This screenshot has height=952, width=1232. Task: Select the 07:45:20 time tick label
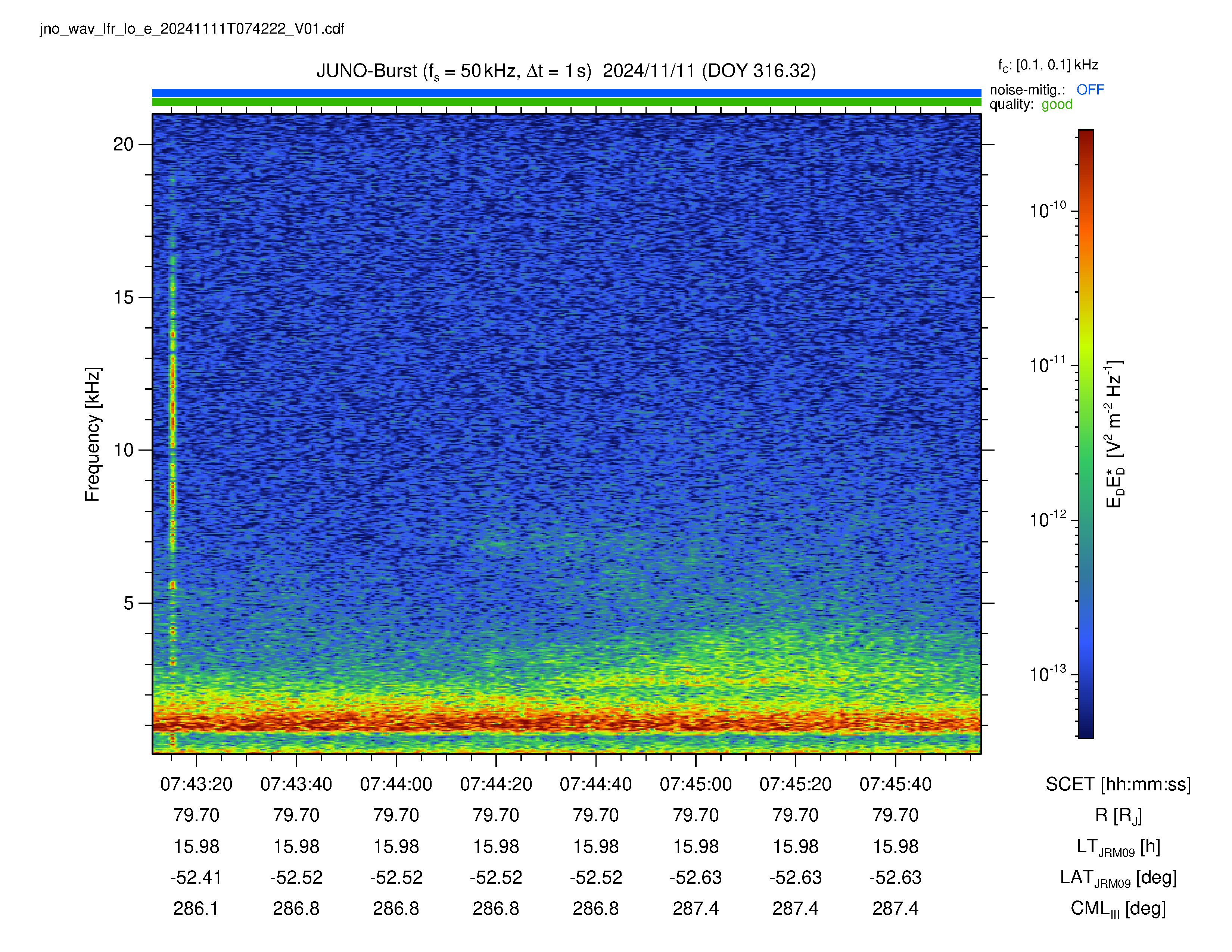pyautogui.click(x=795, y=784)
